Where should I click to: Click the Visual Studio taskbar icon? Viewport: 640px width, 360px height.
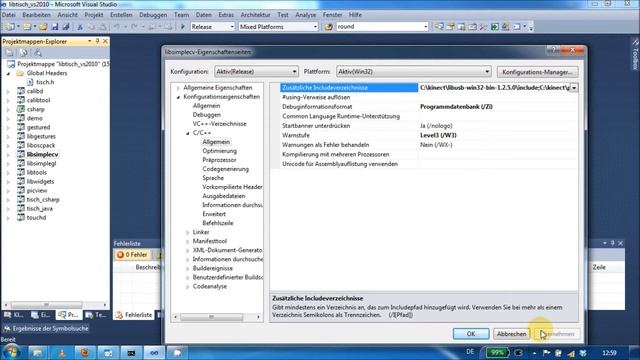(154, 353)
